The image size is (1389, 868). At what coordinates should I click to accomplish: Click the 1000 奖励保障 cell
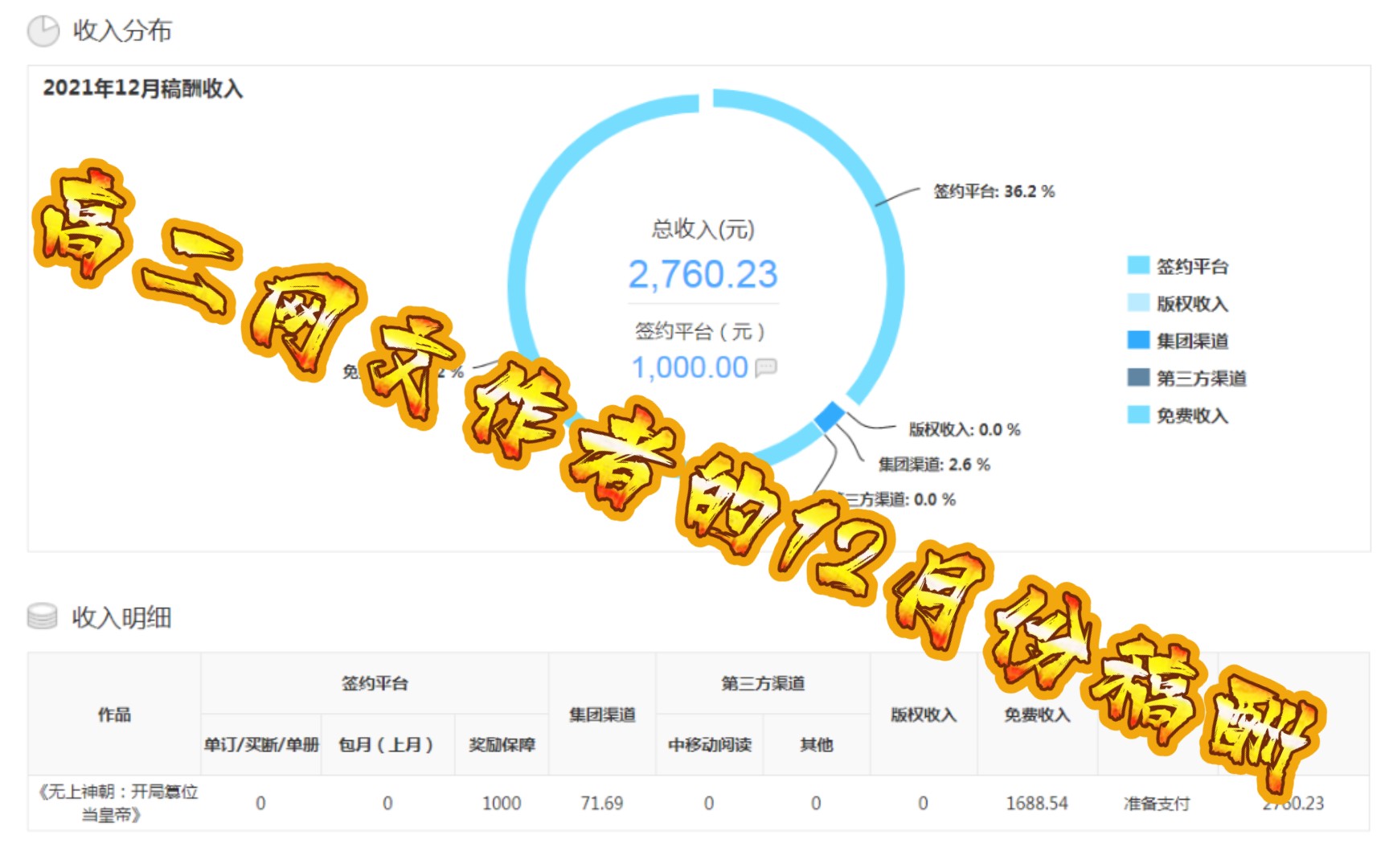[502, 803]
